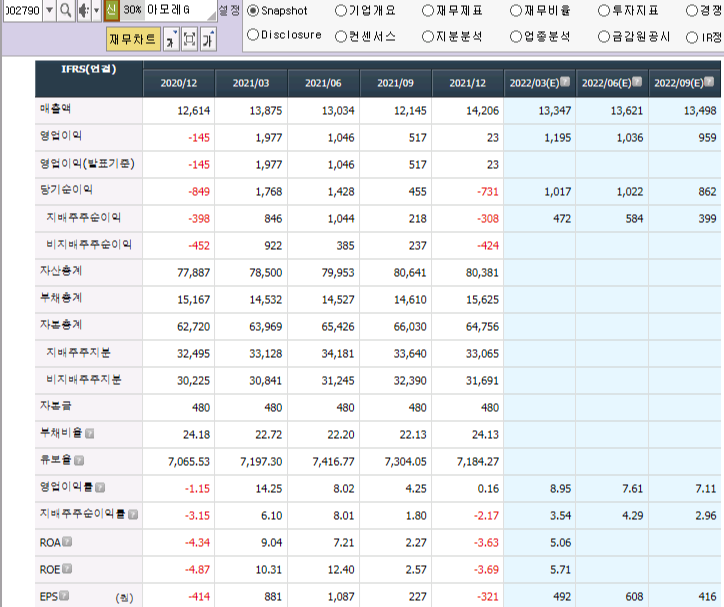Click the 2021/12 column header
The image size is (724, 607).
[468, 83]
